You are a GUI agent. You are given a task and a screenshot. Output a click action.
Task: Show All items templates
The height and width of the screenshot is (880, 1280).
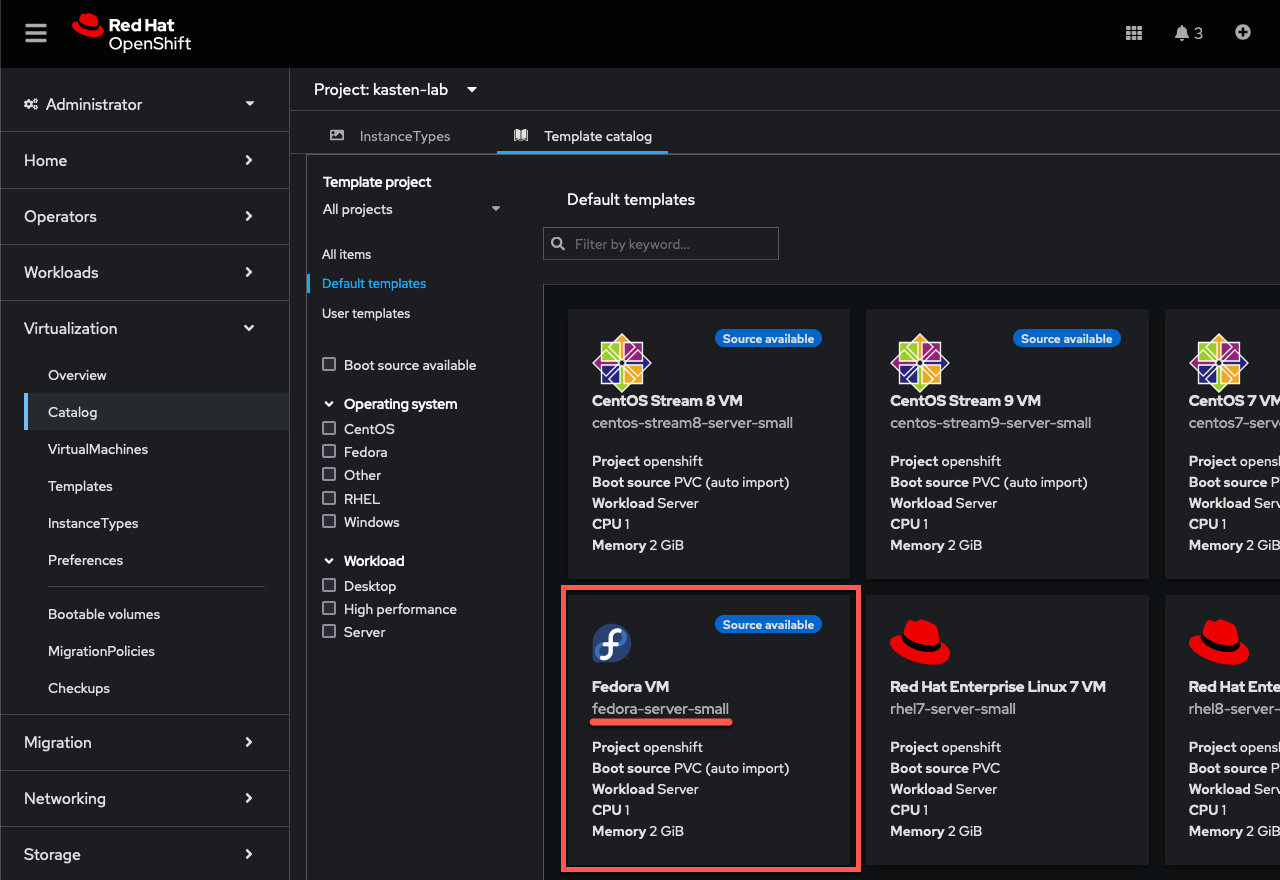click(x=347, y=254)
